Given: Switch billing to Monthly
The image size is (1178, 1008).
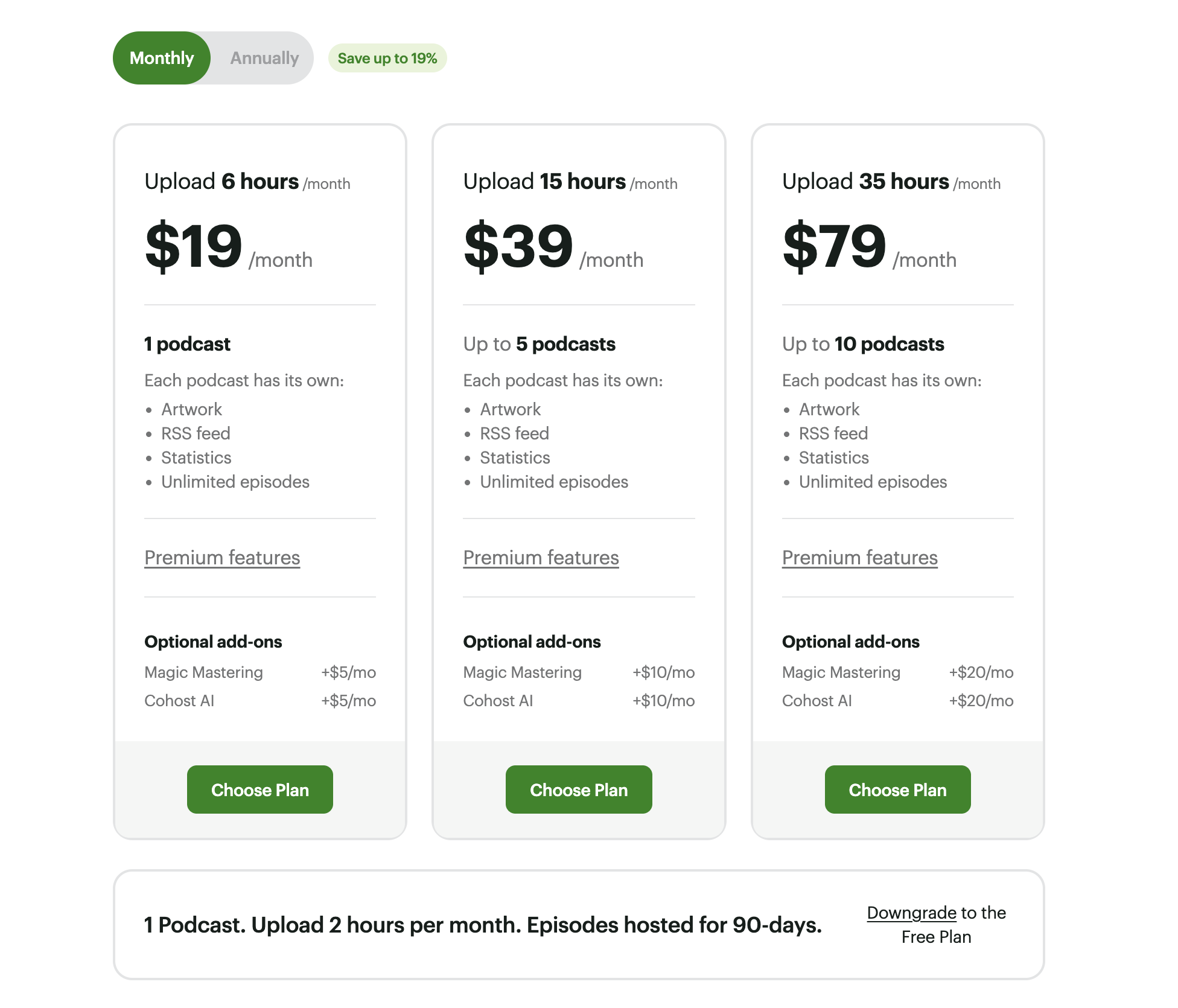Looking at the screenshot, I should [162, 58].
